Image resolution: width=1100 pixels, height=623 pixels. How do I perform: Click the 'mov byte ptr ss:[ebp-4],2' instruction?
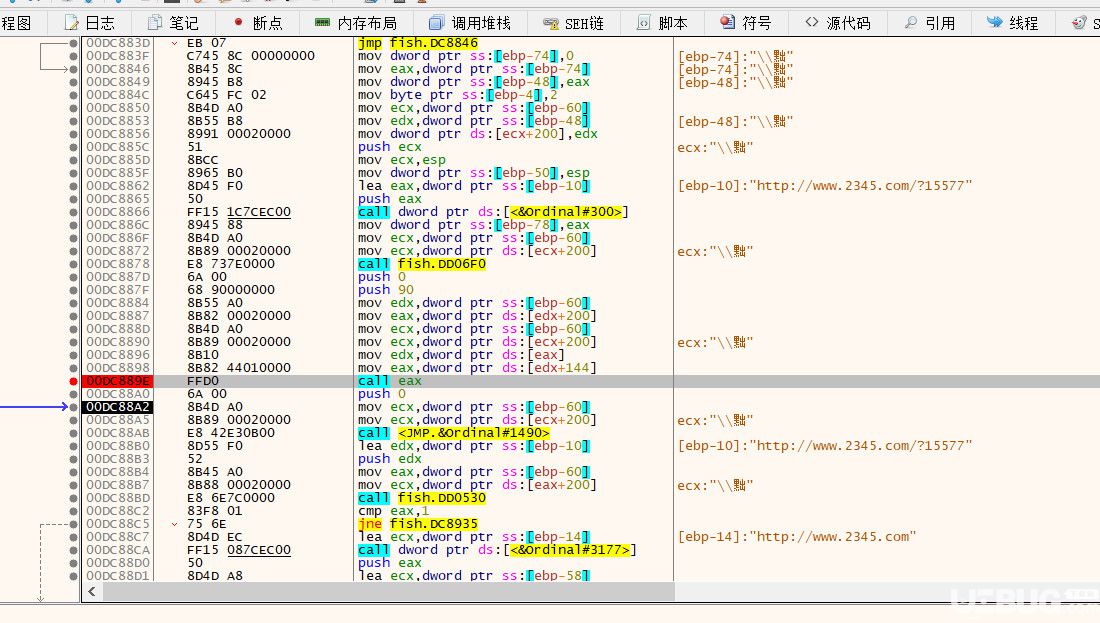[457, 95]
